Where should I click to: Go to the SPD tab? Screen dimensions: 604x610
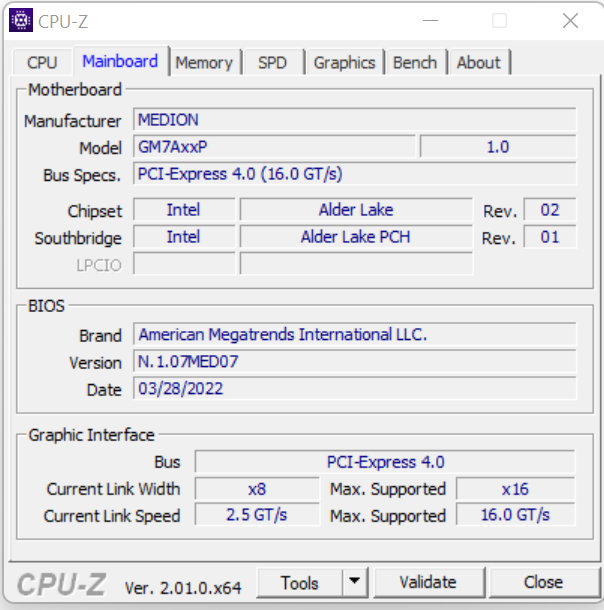click(x=272, y=62)
